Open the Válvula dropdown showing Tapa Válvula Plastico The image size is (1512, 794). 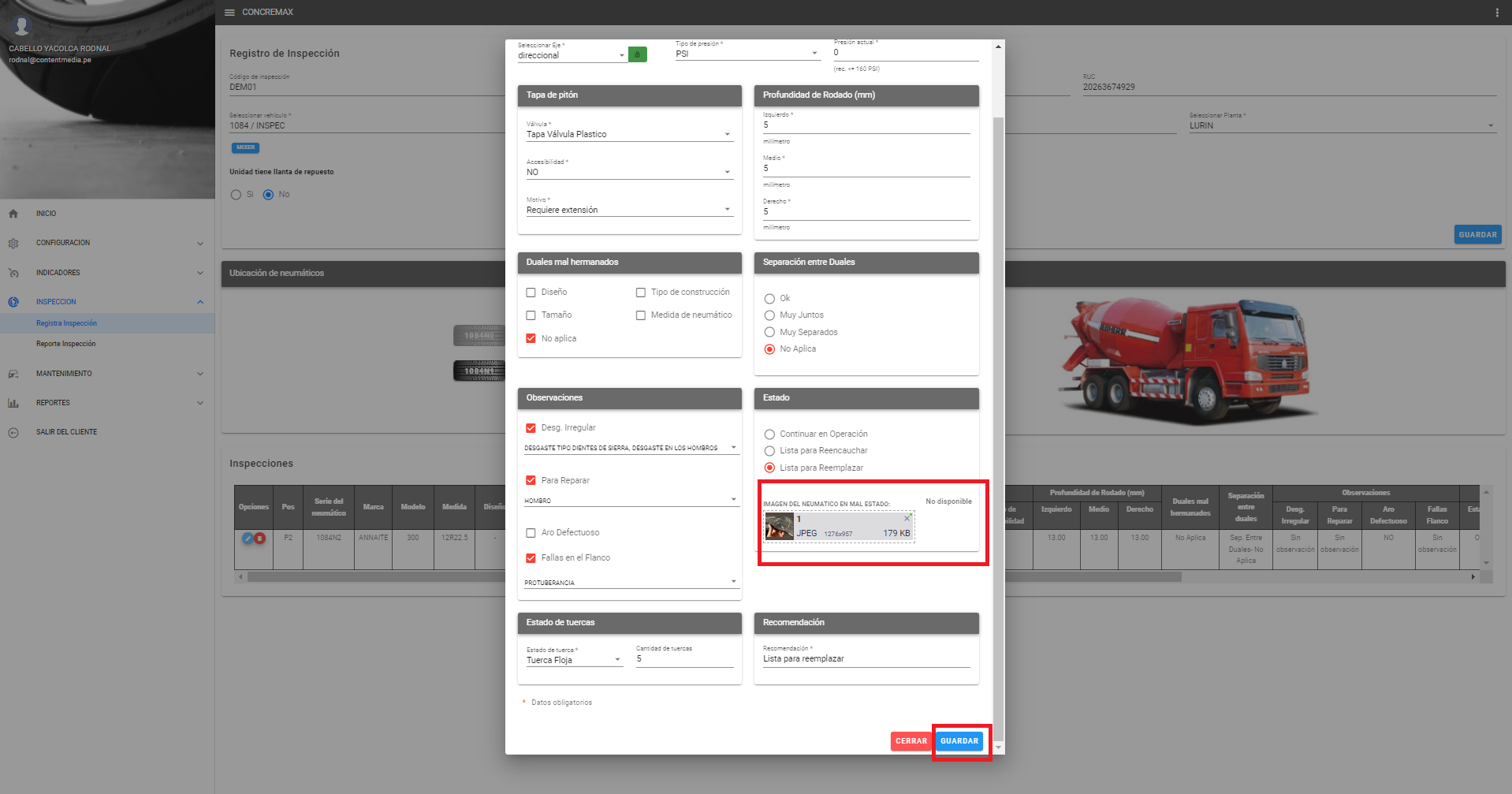point(628,135)
